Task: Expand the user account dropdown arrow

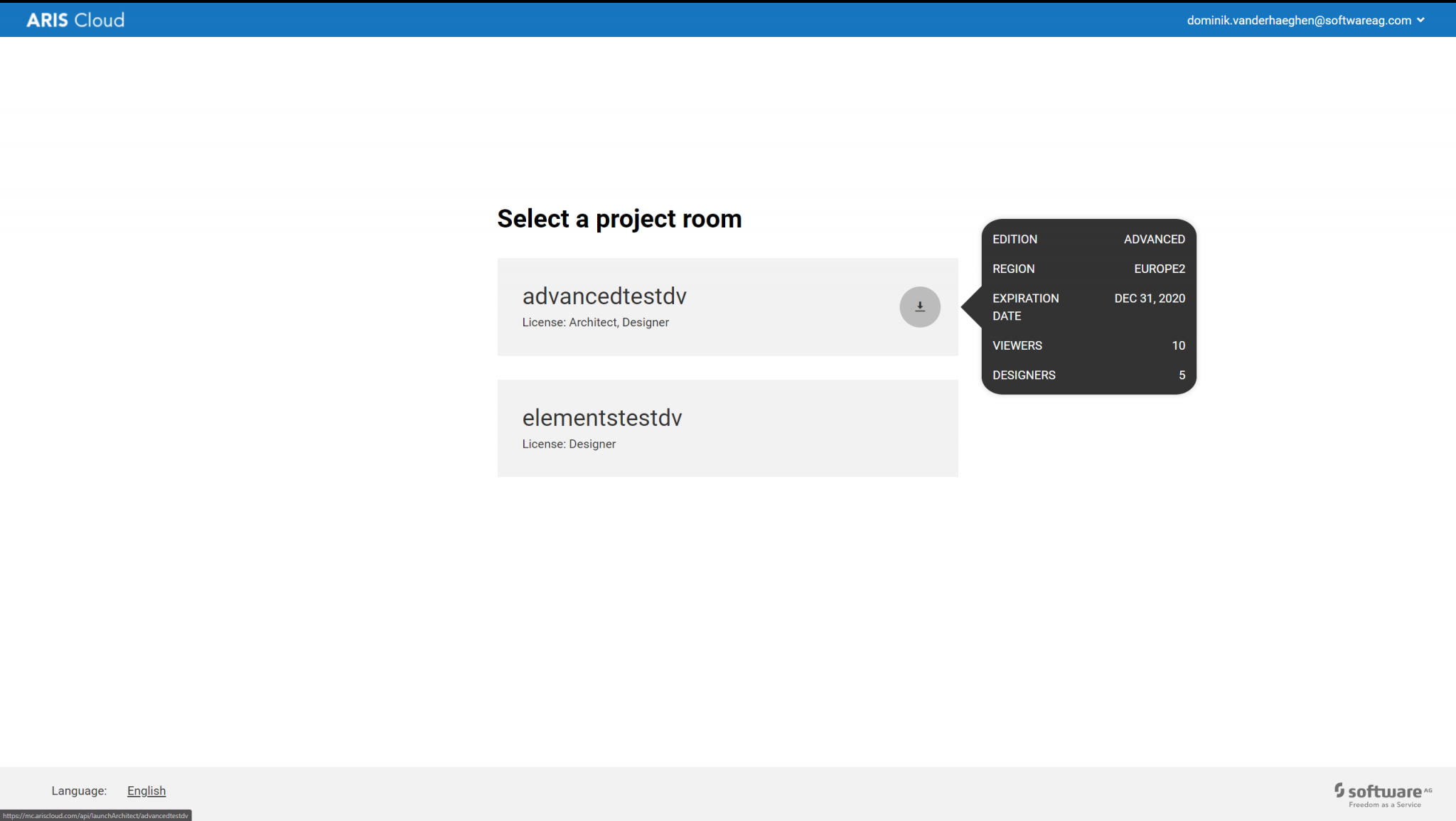Action: 1420,20
